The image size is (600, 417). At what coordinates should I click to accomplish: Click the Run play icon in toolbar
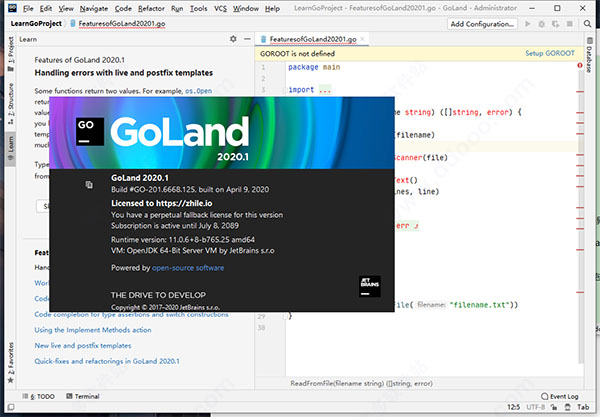528,24
